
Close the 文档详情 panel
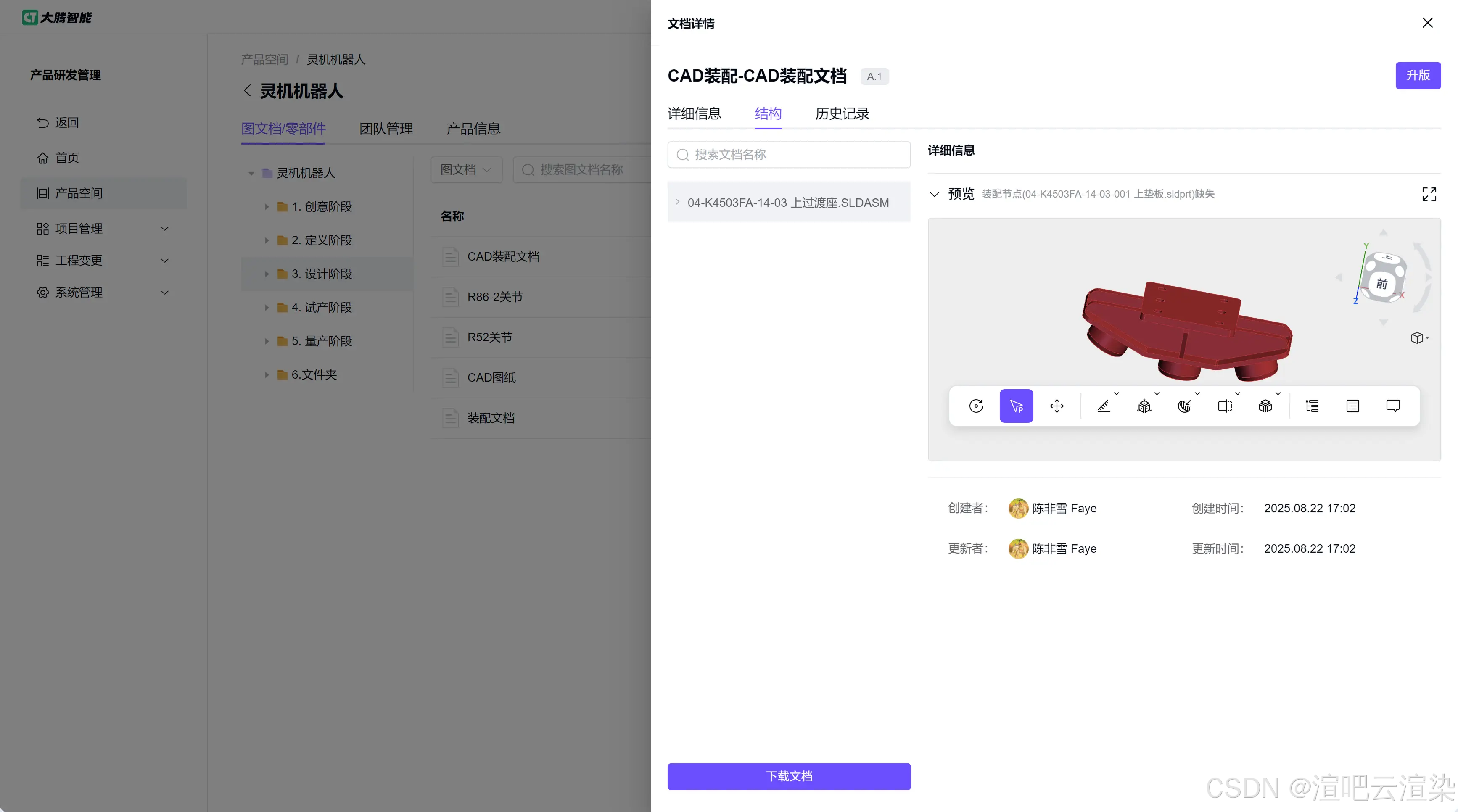click(1427, 23)
